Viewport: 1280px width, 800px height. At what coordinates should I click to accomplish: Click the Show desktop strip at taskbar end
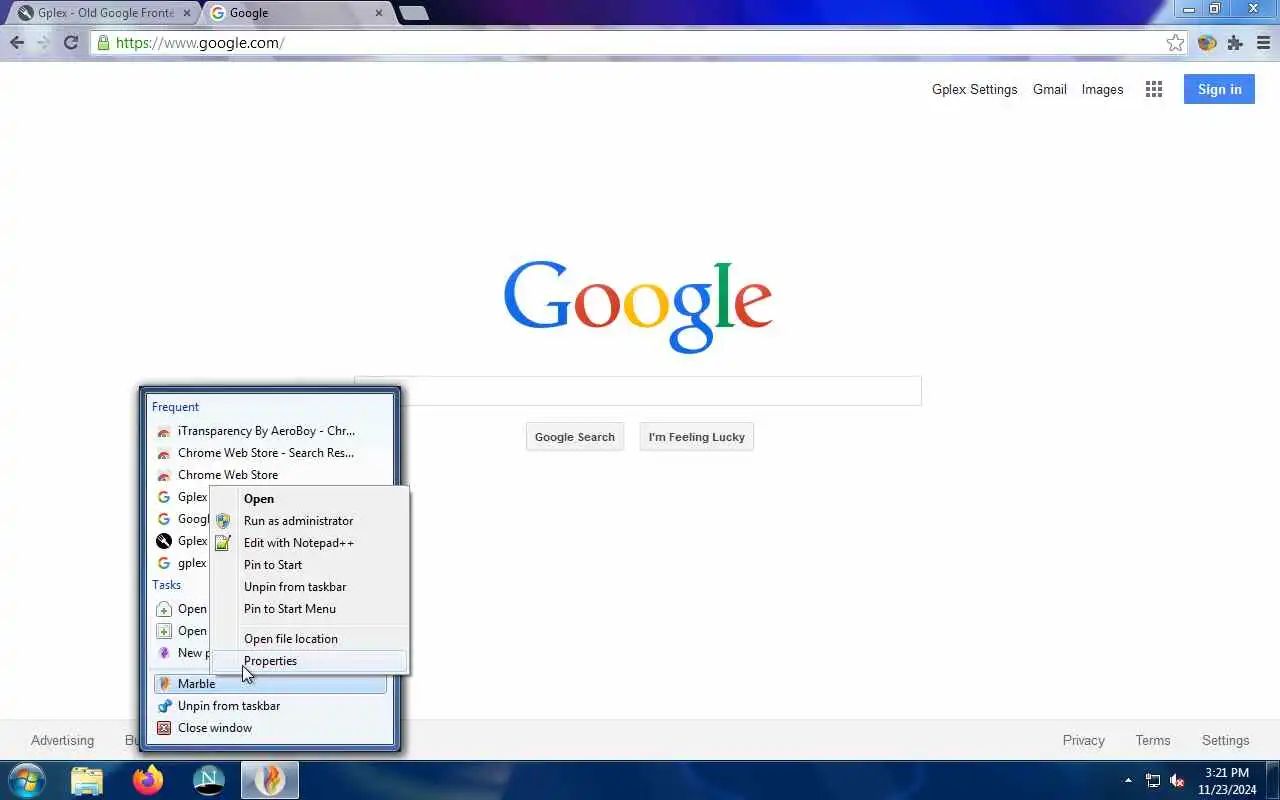pyautogui.click(x=1273, y=781)
